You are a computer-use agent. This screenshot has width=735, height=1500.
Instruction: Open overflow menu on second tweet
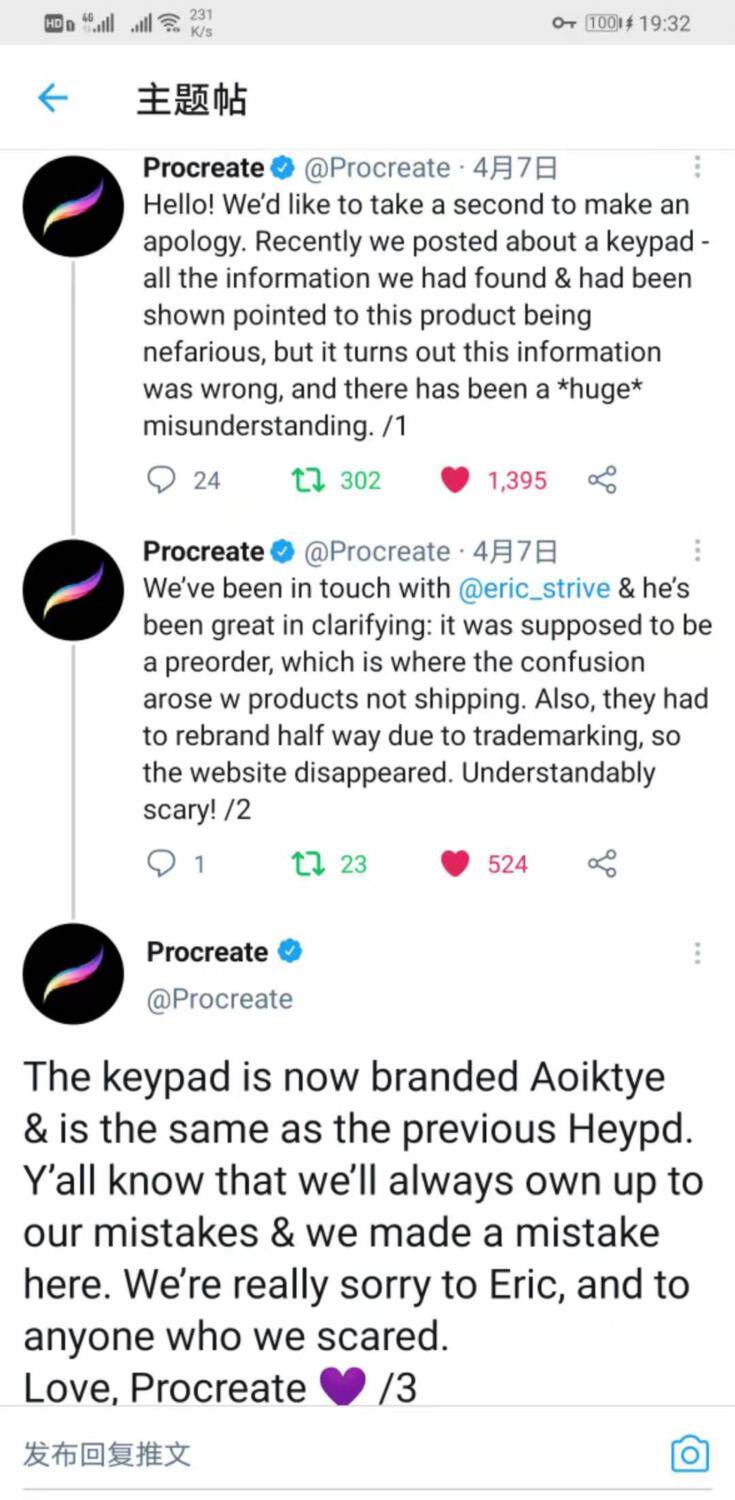697,551
